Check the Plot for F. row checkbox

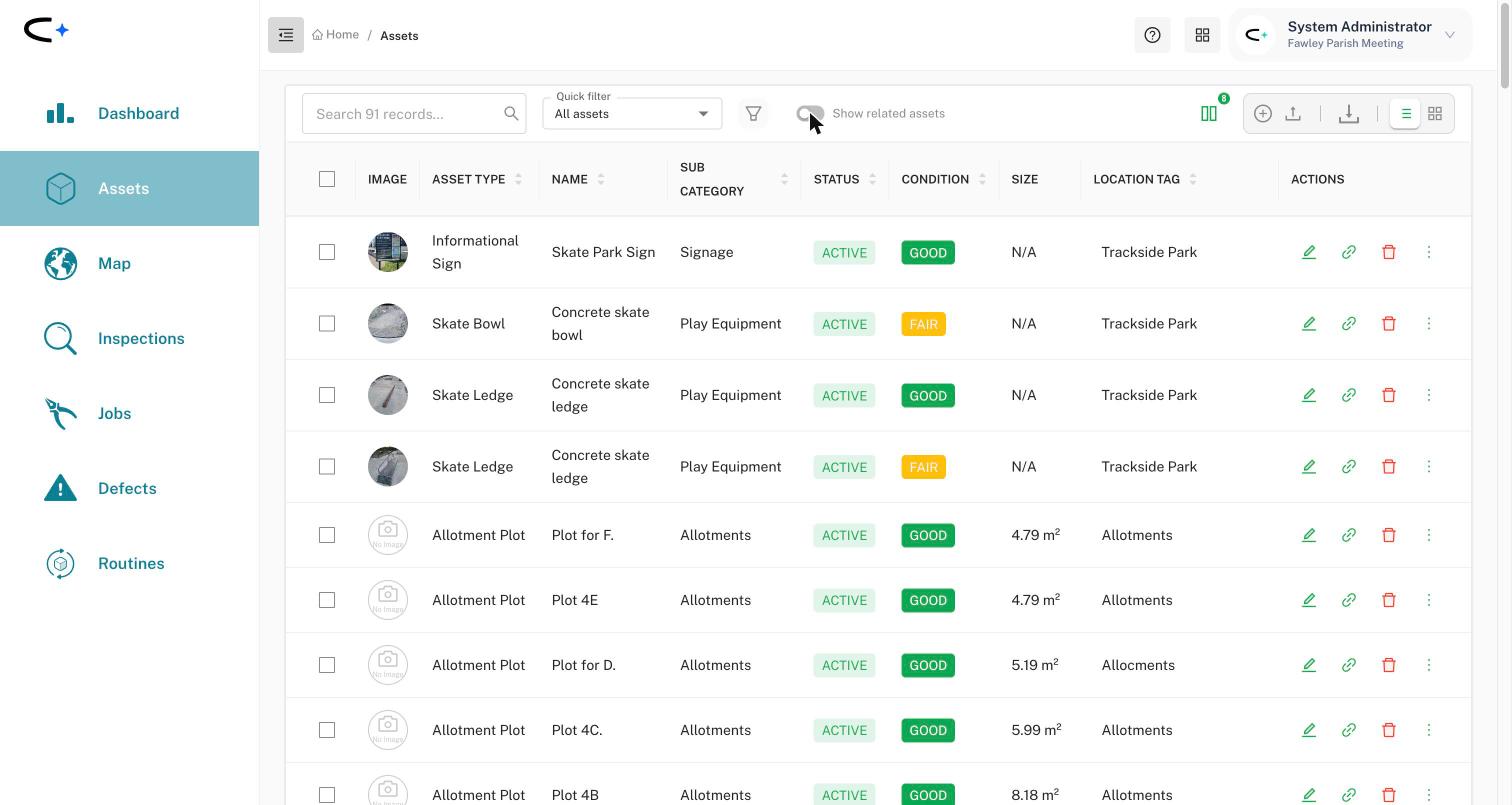tap(327, 535)
